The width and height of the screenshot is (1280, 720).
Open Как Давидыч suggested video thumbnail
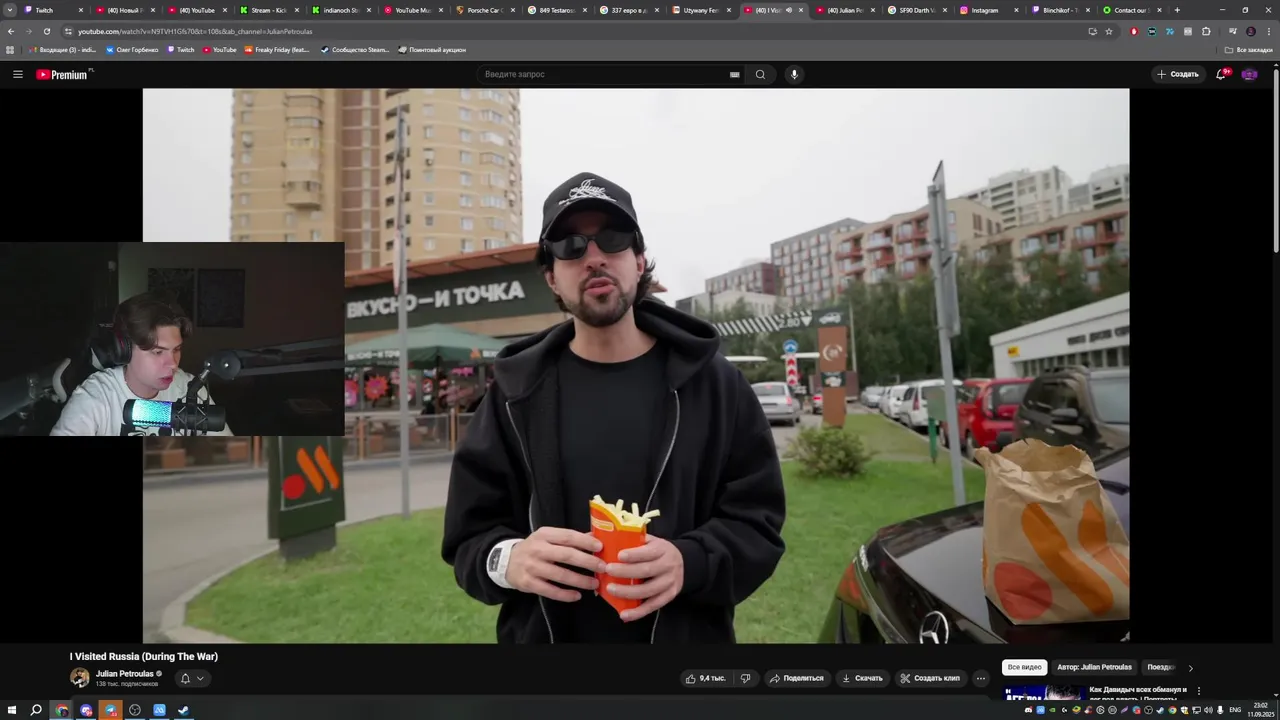[x=1043, y=694]
